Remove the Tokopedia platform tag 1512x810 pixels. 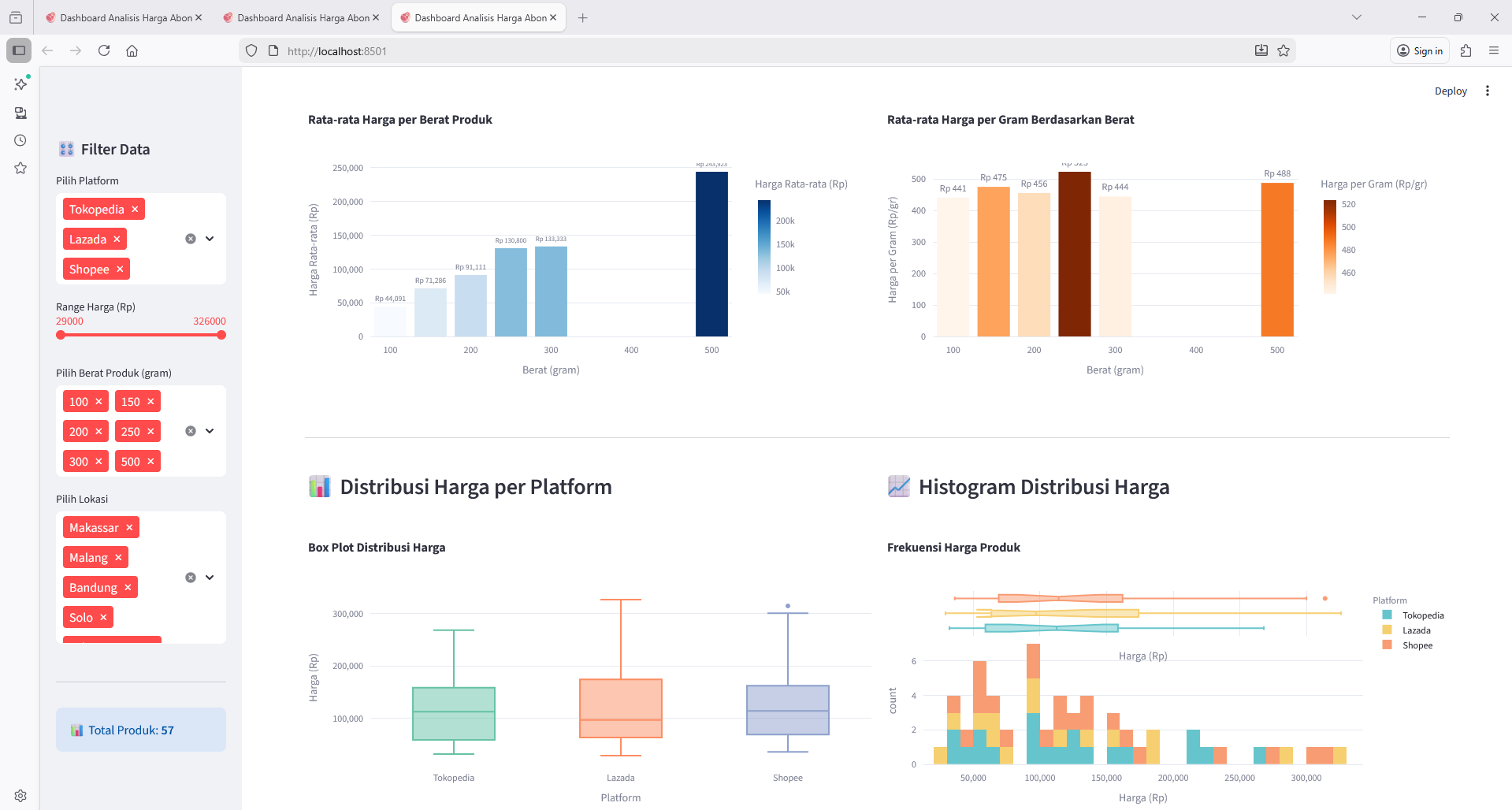(135, 209)
